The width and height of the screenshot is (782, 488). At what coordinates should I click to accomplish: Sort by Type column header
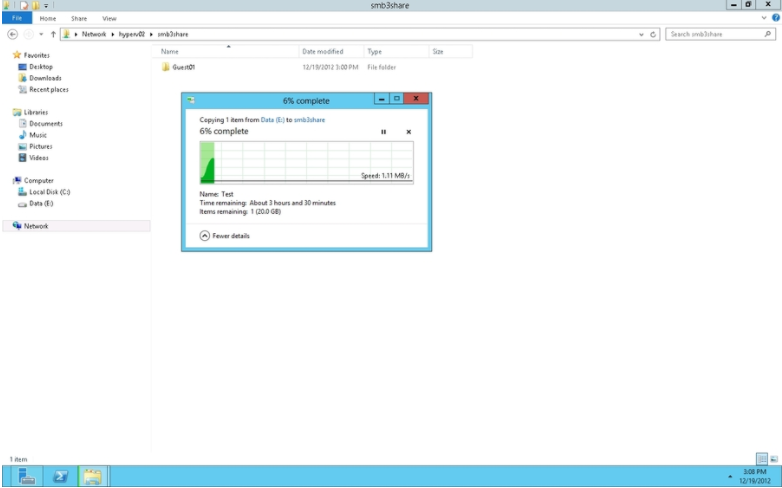396,51
